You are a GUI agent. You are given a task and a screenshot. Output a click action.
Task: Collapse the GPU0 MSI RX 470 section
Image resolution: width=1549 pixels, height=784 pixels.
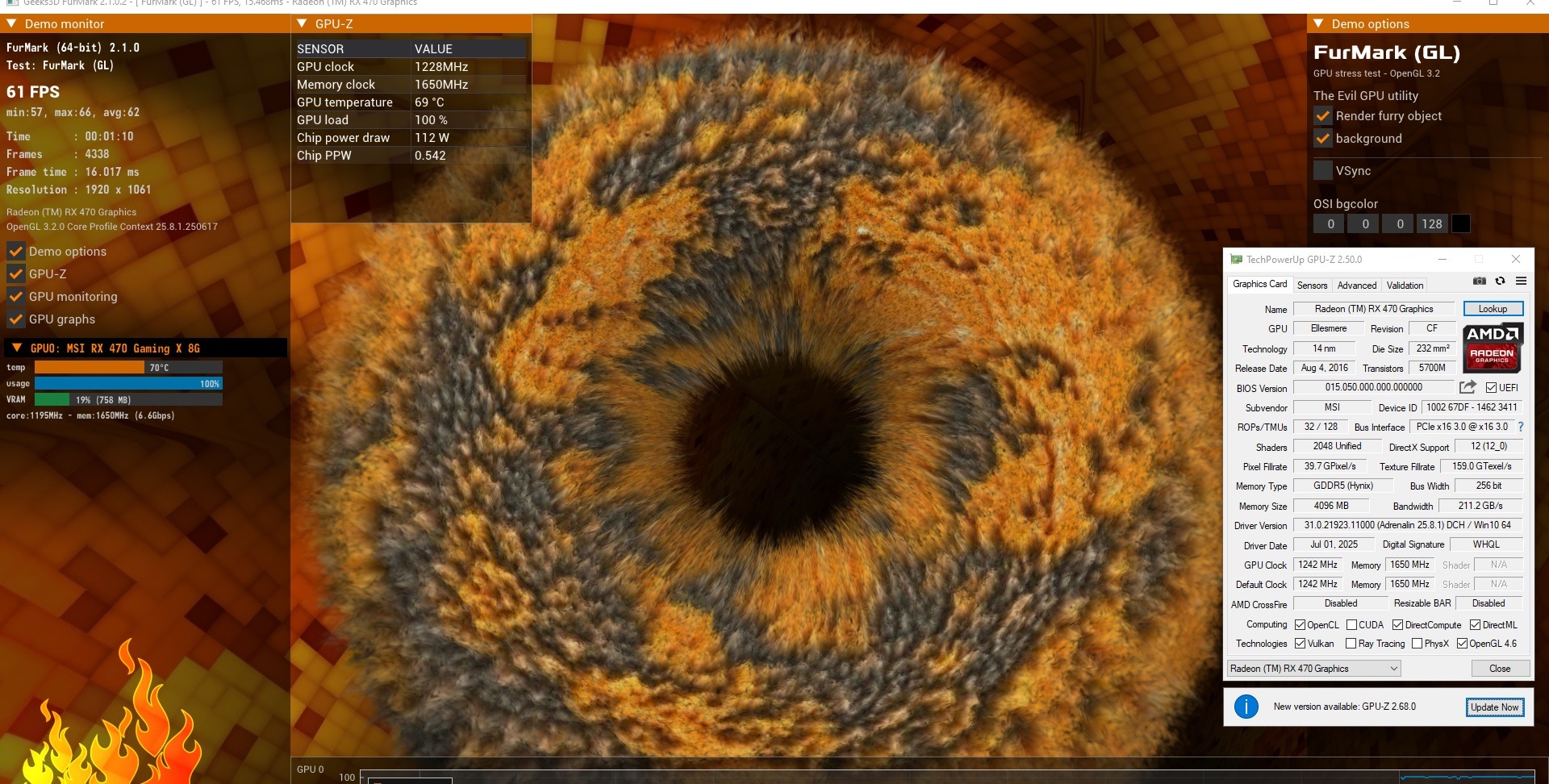click(16, 348)
